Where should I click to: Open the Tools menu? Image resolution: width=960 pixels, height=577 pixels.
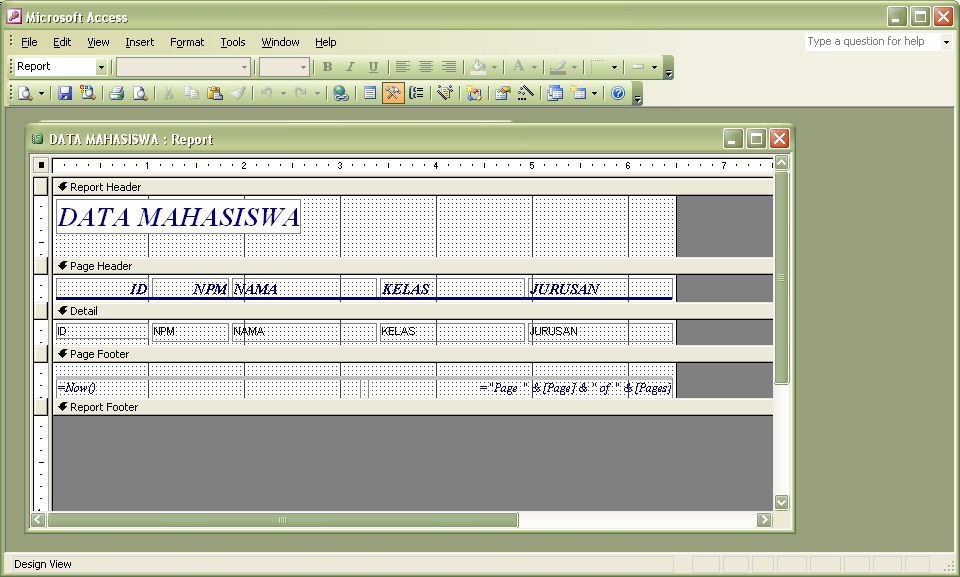(233, 42)
